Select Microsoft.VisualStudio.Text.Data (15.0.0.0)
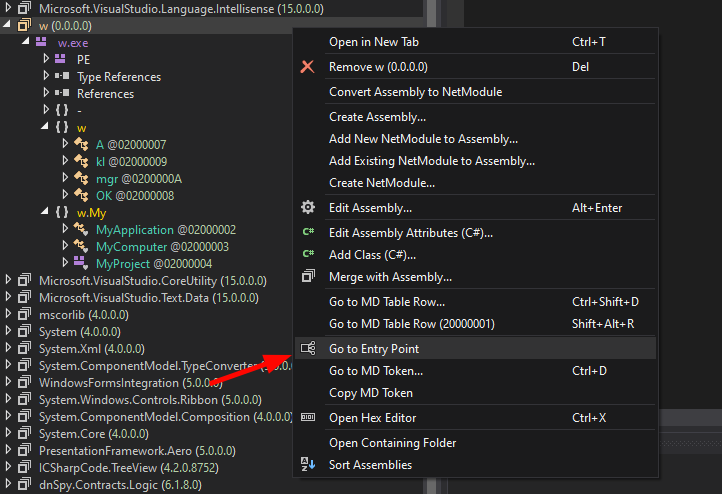 tap(149, 298)
